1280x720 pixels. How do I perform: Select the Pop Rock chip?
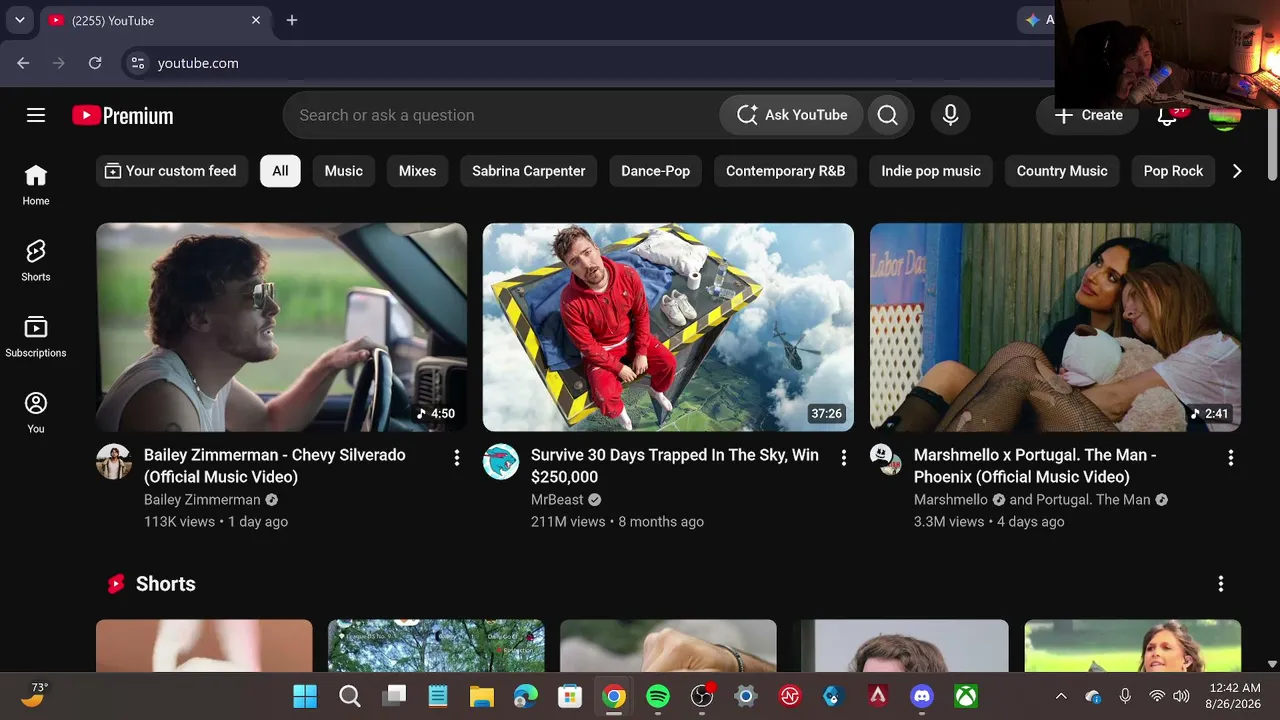[x=1173, y=171]
